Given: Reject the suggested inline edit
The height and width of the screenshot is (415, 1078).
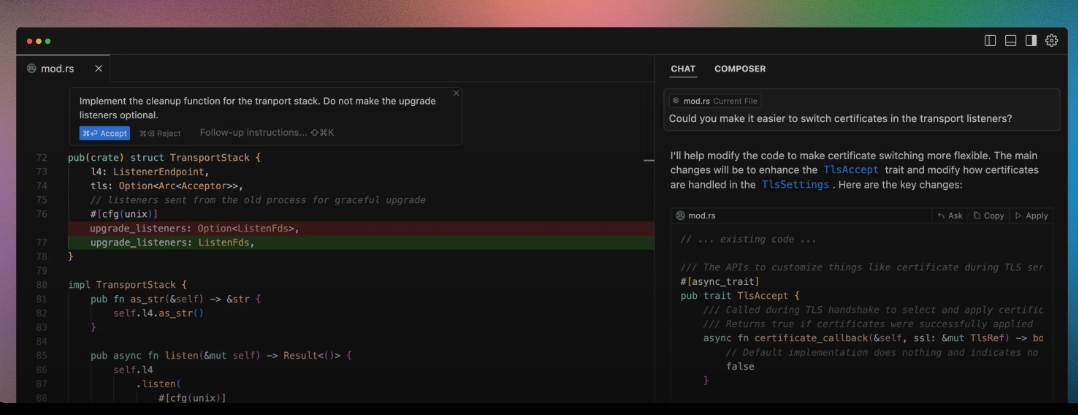Looking at the screenshot, I should point(160,133).
